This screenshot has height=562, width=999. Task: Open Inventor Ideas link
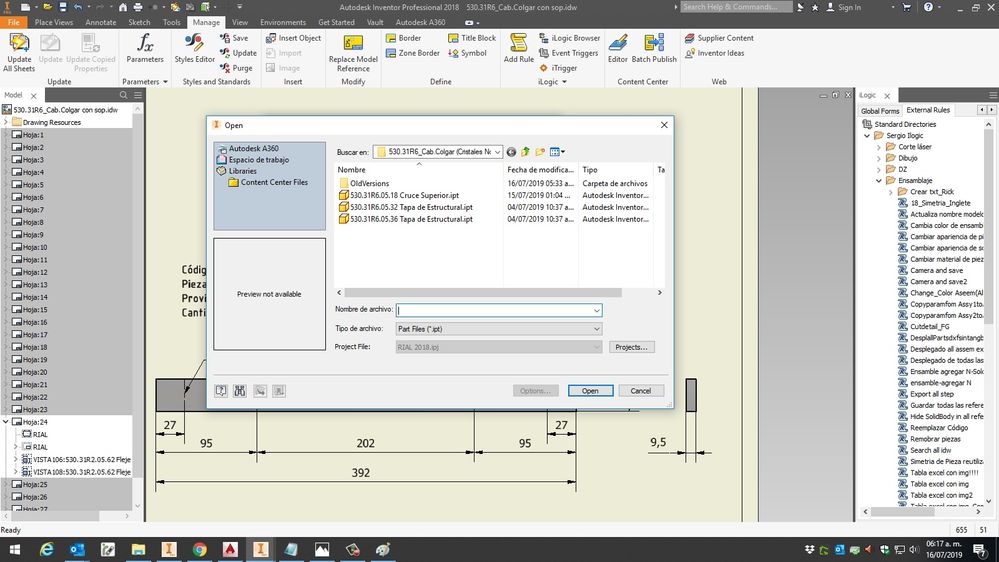click(714, 53)
